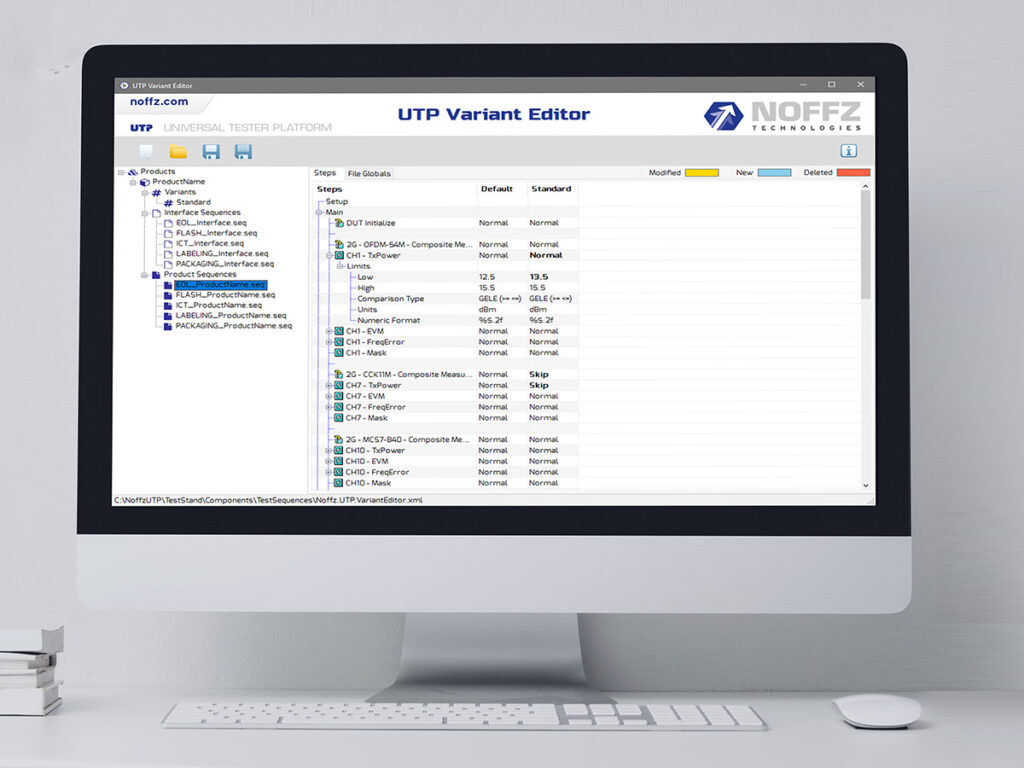Switch to the Steps tab
1024x768 pixels.
(325, 173)
